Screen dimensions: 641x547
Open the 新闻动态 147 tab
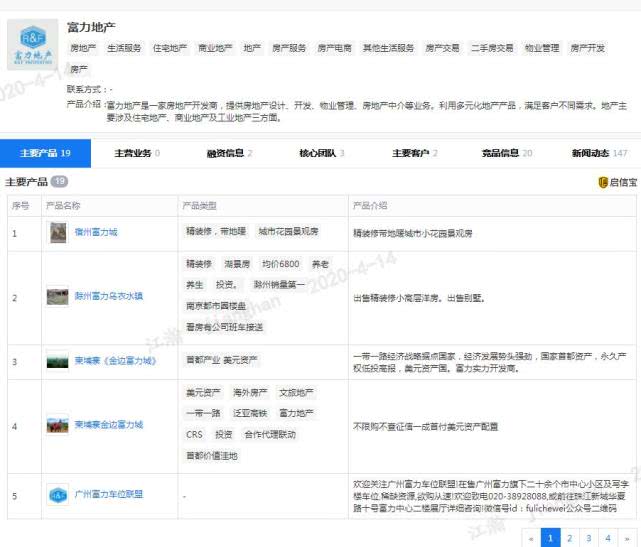pos(599,153)
